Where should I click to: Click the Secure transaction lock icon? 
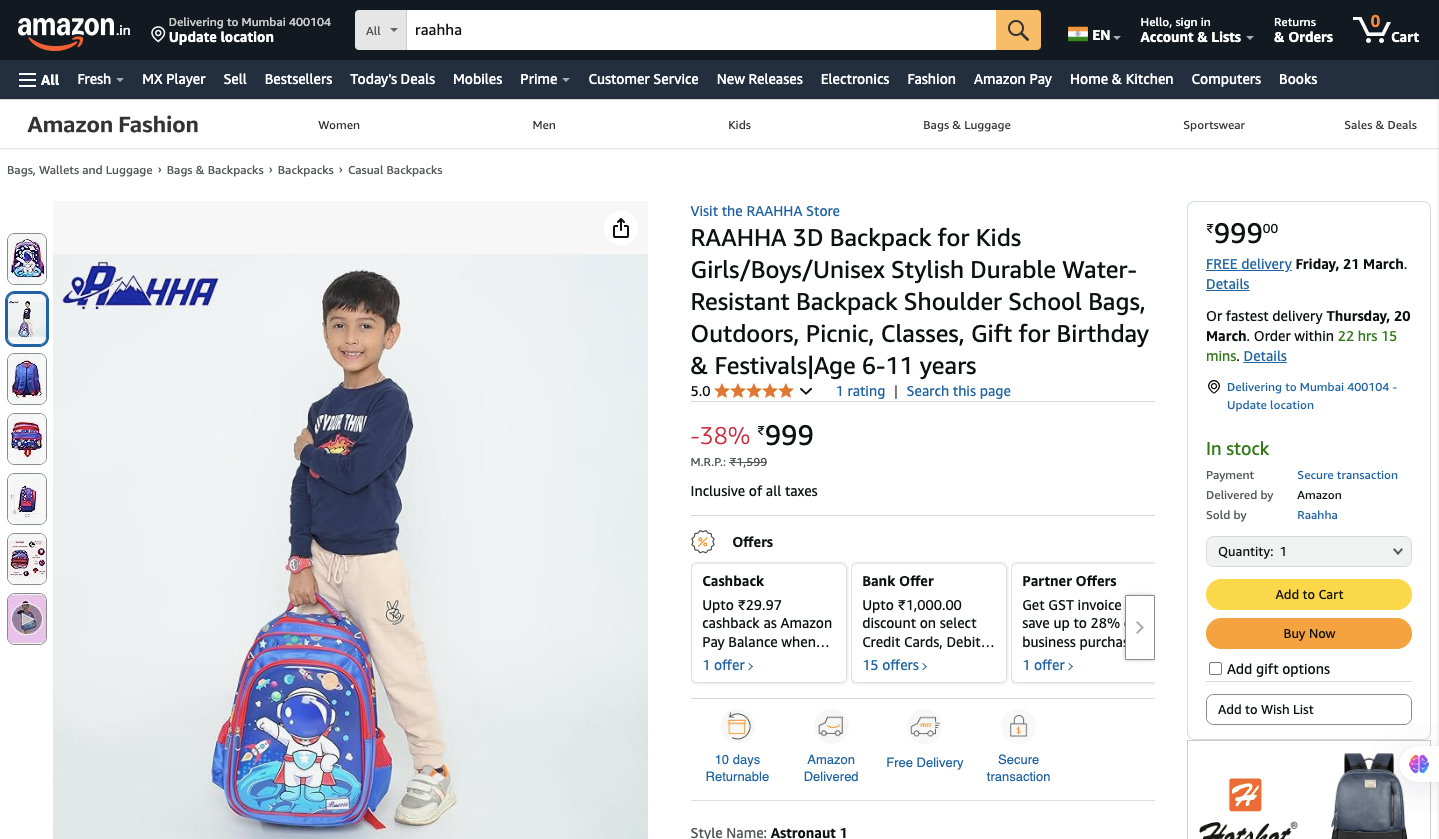tap(1018, 726)
